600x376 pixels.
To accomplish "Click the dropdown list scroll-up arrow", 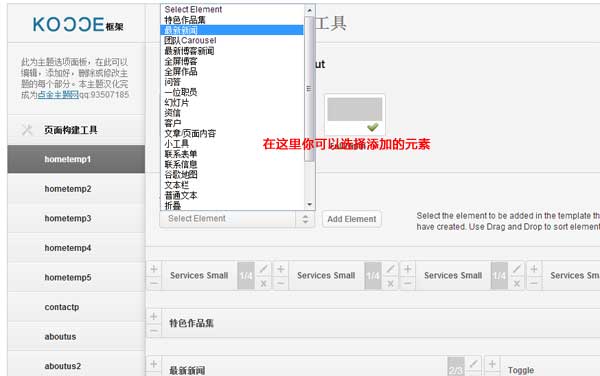I will point(310,10).
